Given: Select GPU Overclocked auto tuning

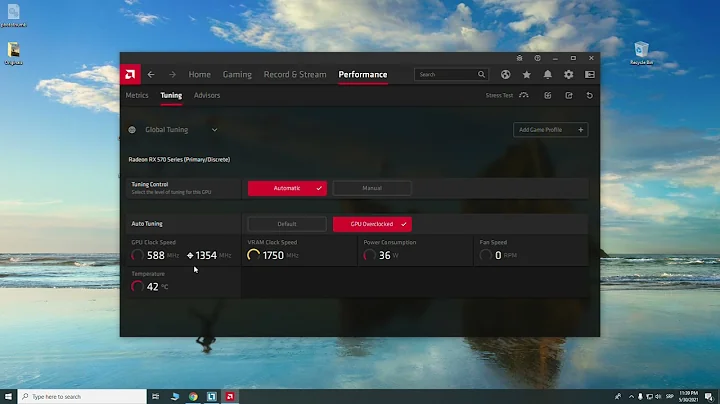Looking at the screenshot, I should click(372, 224).
